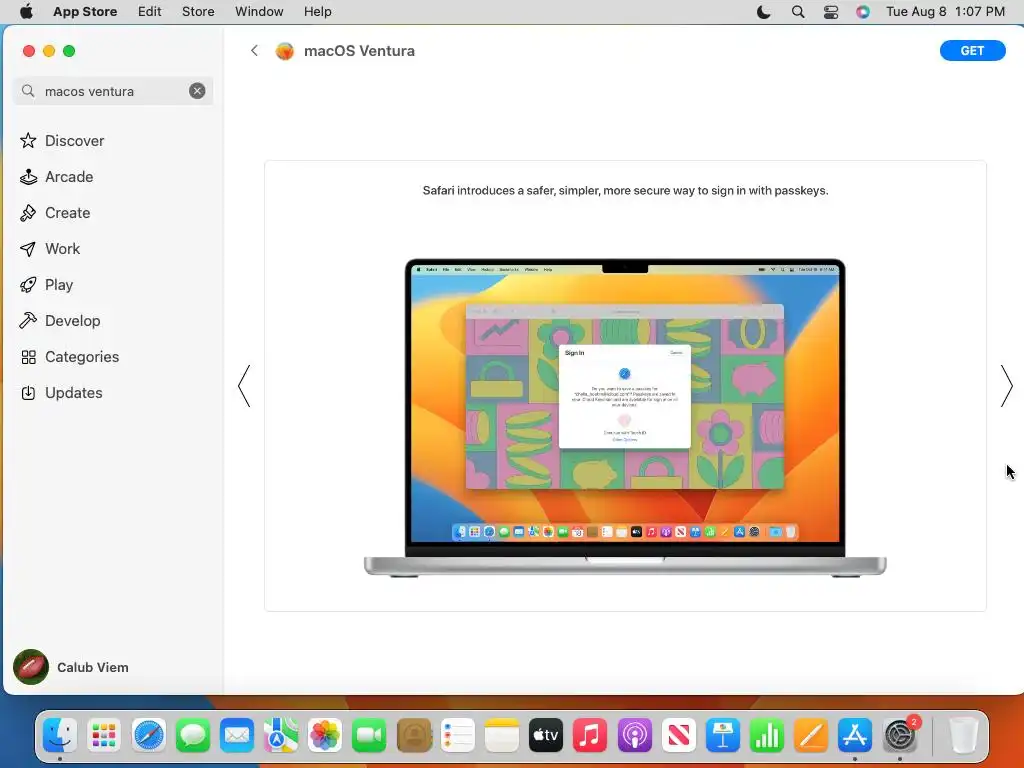Open System Settings from the Dock

click(x=900, y=735)
